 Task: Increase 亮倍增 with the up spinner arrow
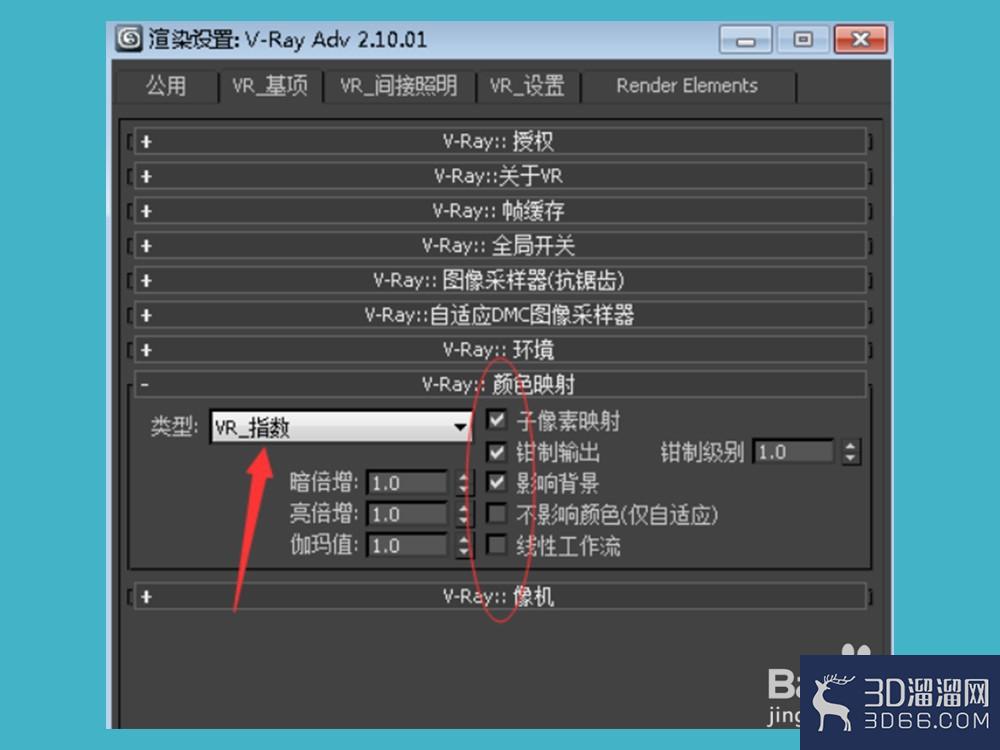(463, 509)
